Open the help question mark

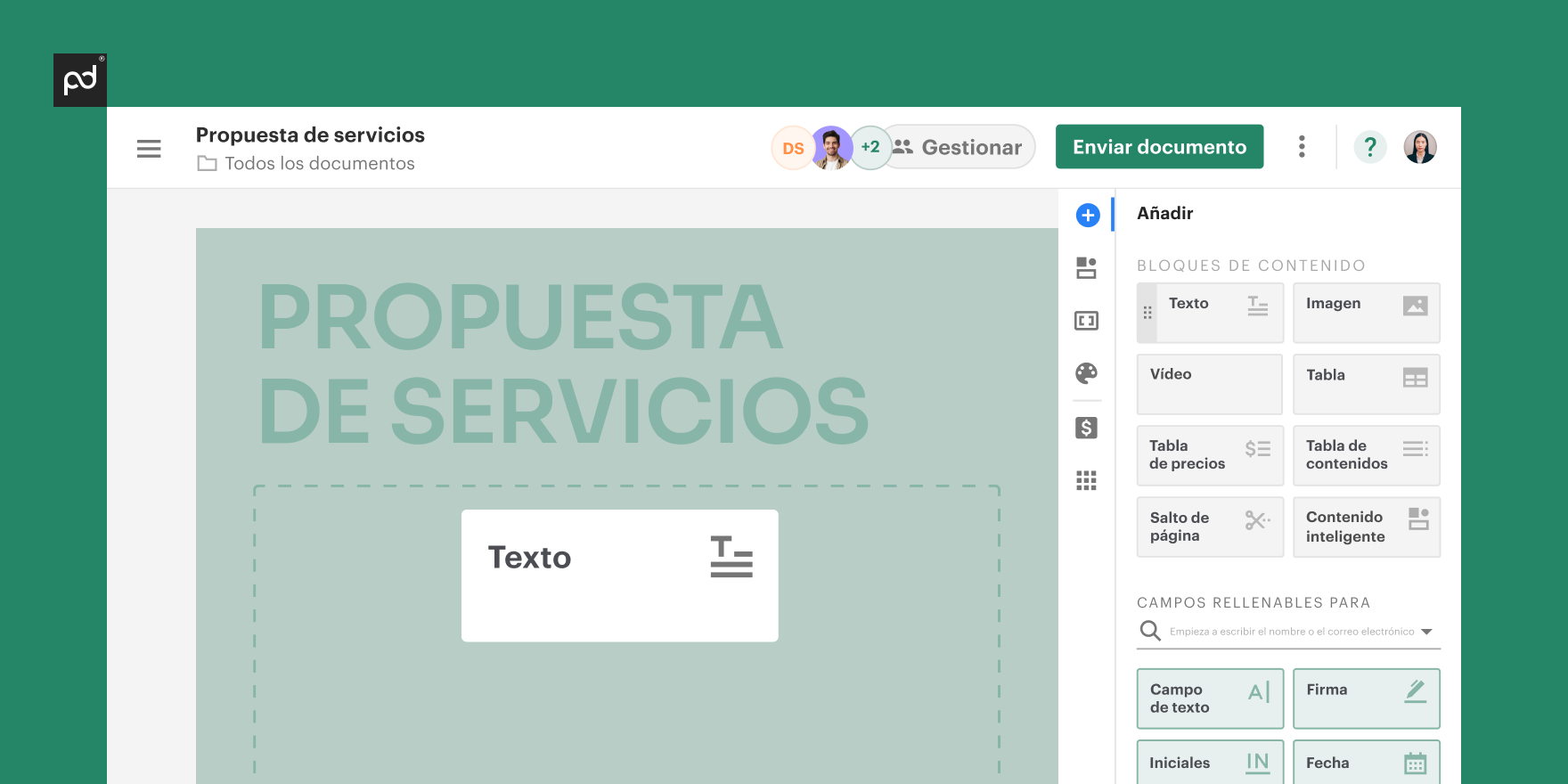click(x=1370, y=147)
